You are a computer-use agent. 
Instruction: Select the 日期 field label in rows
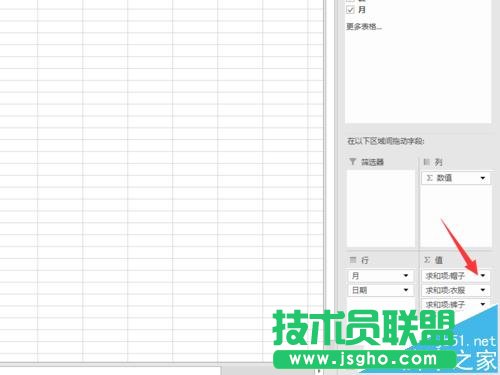tap(359, 290)
